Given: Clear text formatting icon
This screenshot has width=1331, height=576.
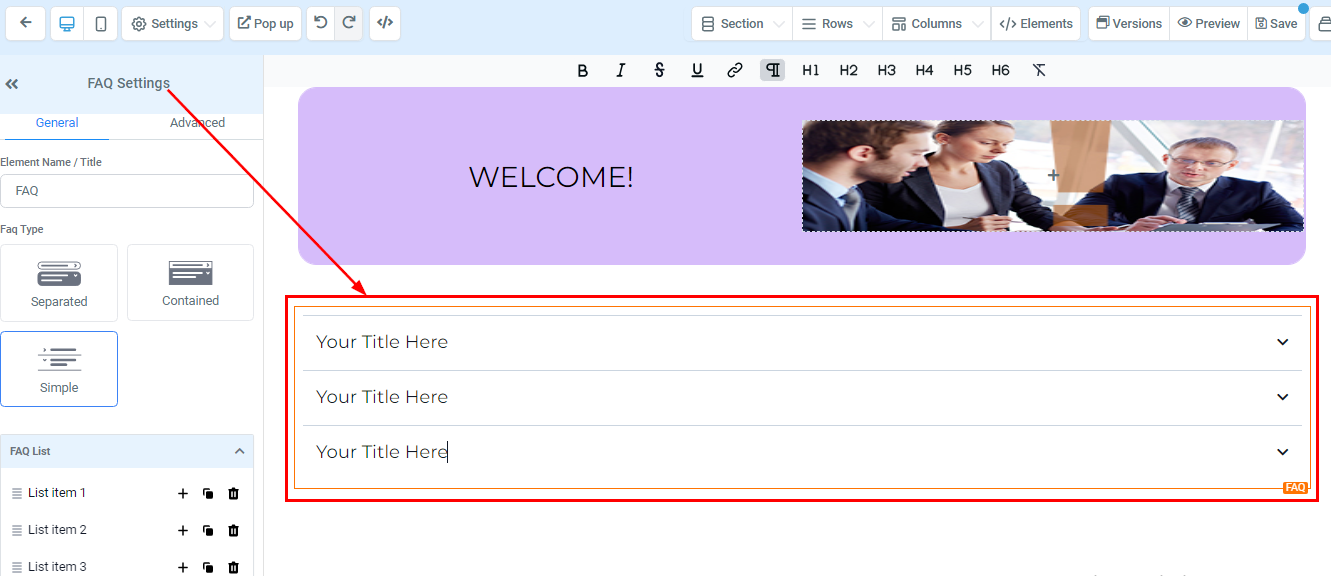Looking at the screenshot, I should click(x=1039, y=70).
